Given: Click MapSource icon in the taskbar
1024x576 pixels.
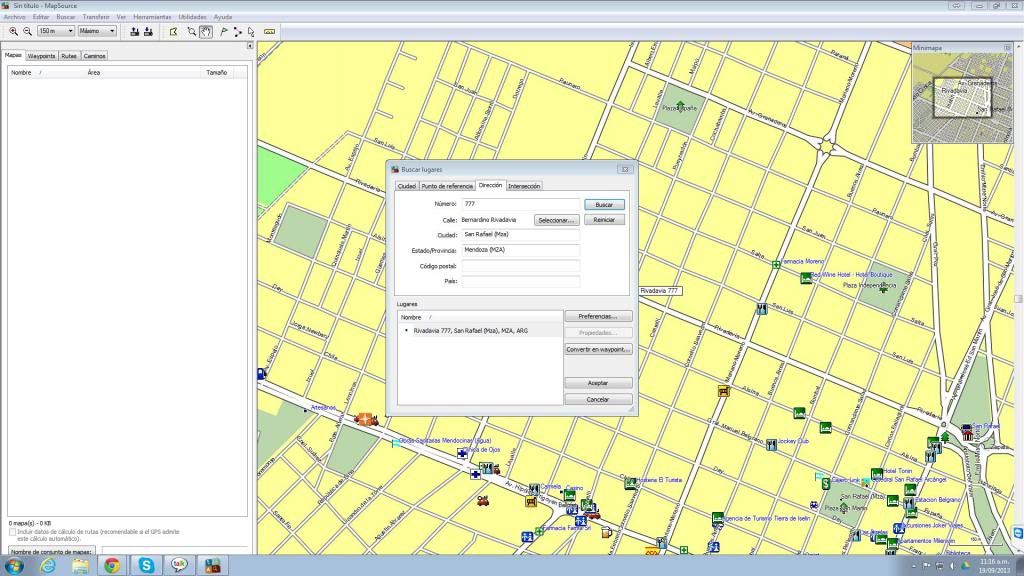Looking at the screenshot, I should point(212,566).
